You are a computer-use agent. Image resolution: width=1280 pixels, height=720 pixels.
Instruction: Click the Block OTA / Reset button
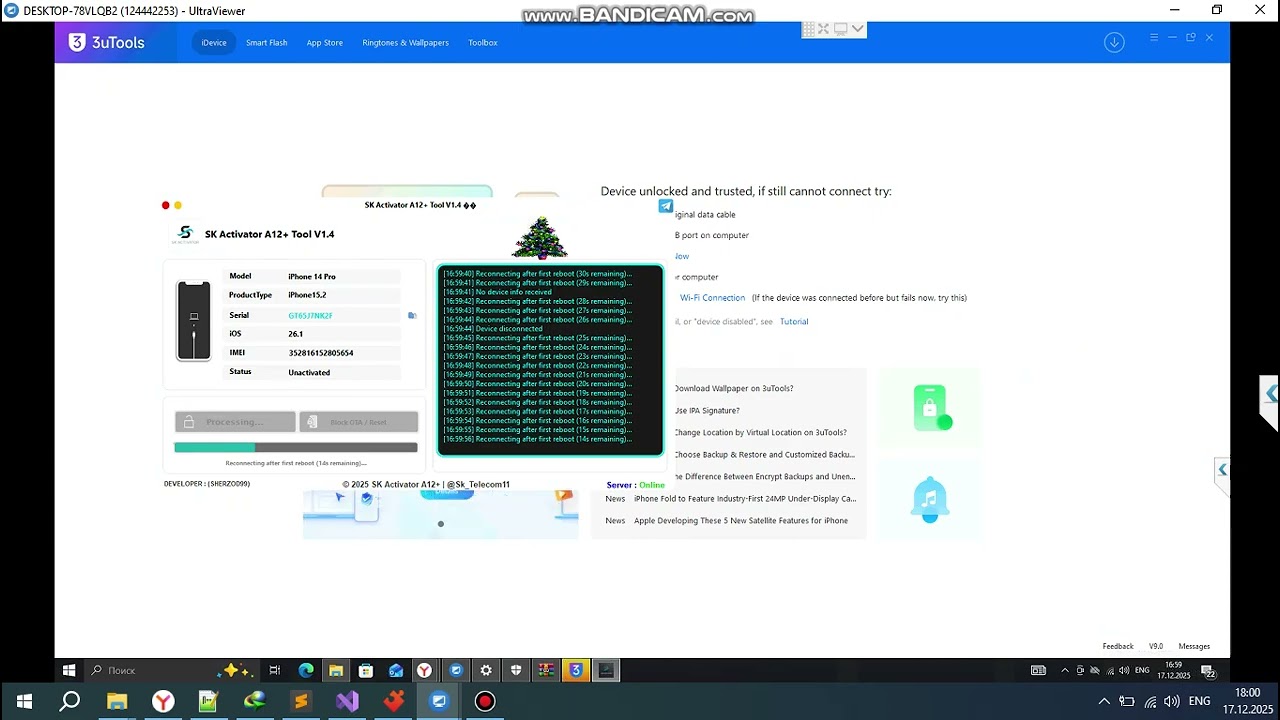click(358, 422)
